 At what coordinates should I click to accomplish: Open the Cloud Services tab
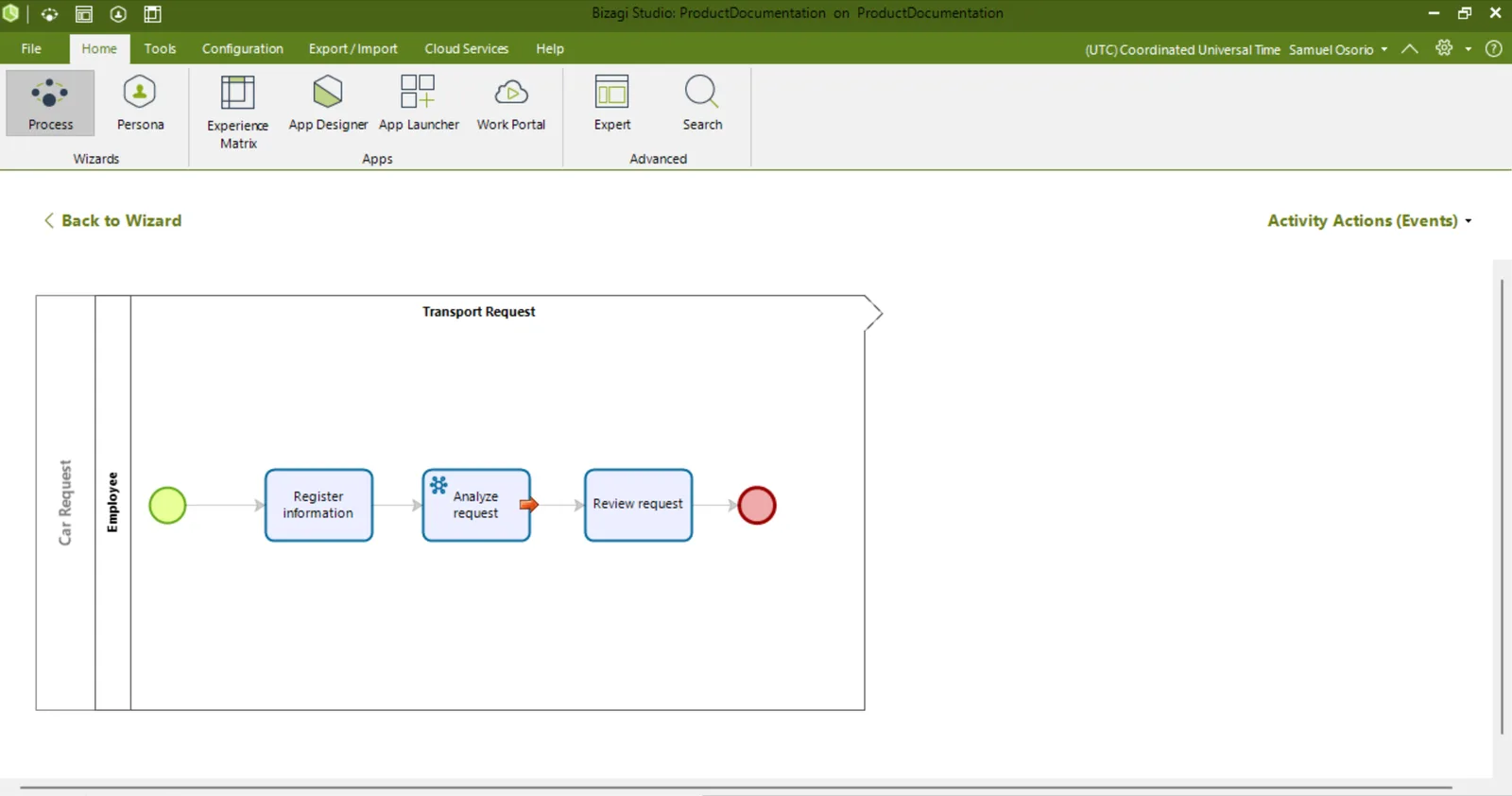click(466, 48)
